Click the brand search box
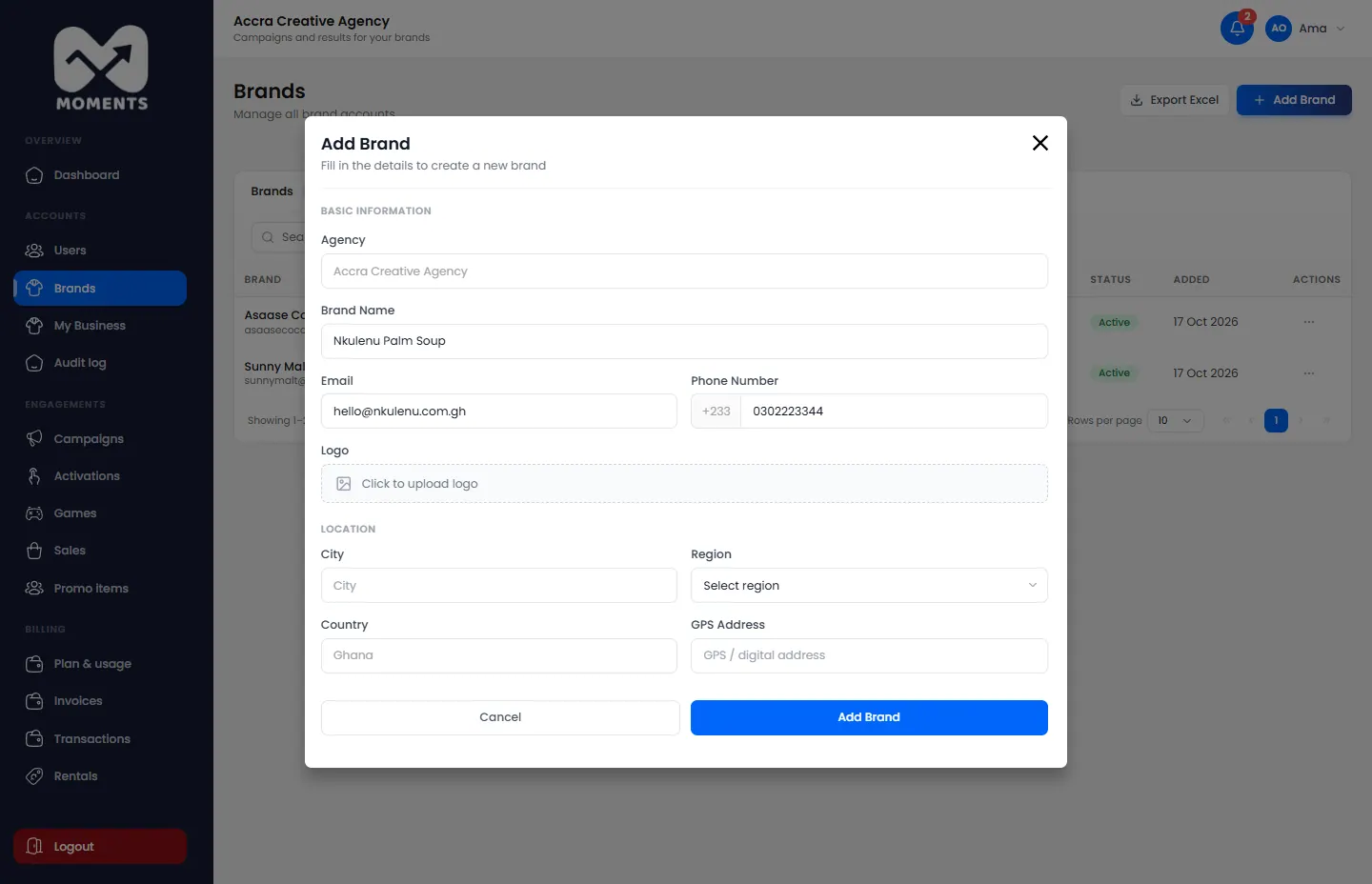Viewport: 1372px width, 884px height. click(278, 237)
